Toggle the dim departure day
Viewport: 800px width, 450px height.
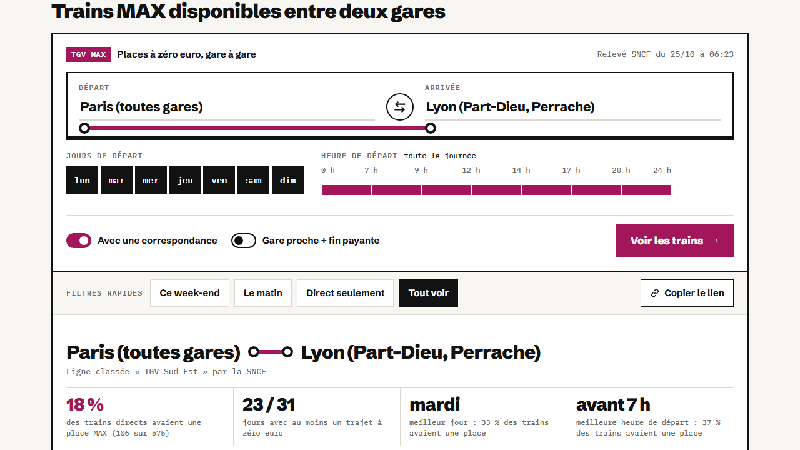(x=288, y=180)
